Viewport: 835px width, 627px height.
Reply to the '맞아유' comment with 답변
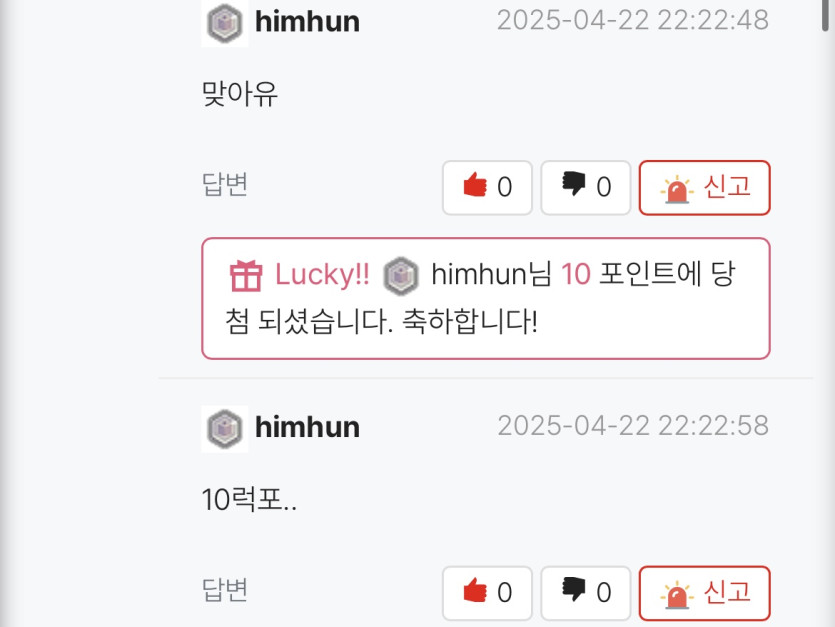click(x=225, y=184)
